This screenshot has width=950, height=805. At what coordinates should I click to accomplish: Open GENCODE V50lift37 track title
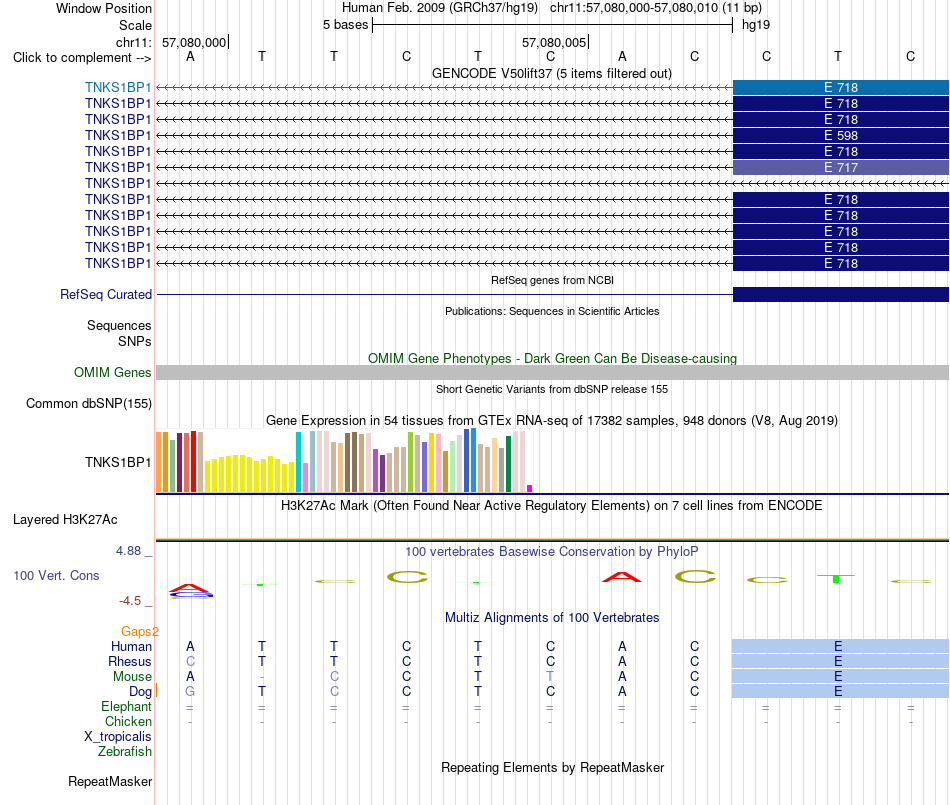551,73
